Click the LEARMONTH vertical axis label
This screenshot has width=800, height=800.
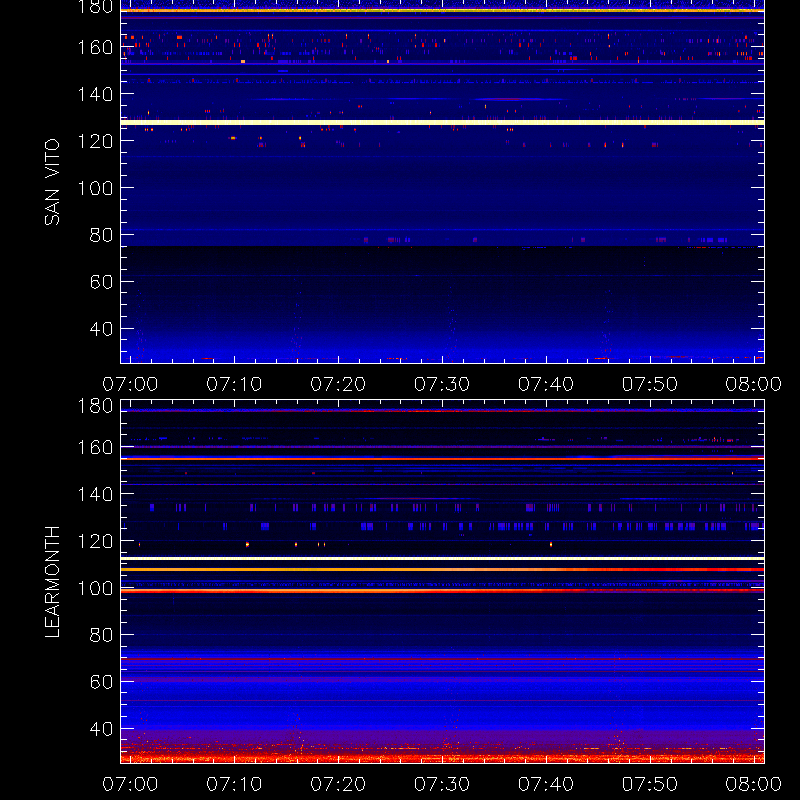tap(52, 582)
